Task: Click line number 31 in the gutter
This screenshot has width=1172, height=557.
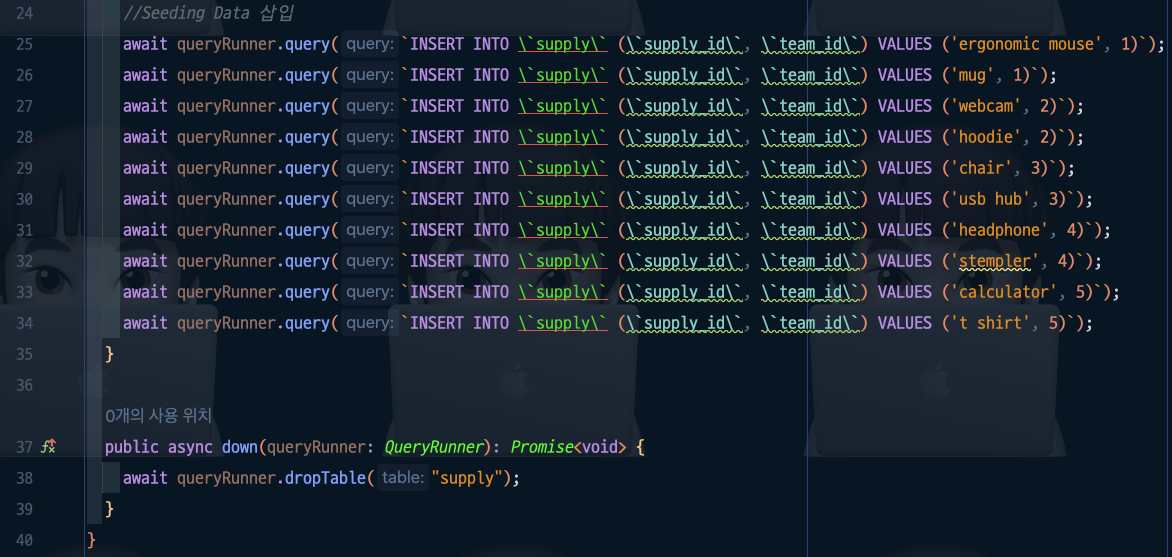Action: pos(24,230)
